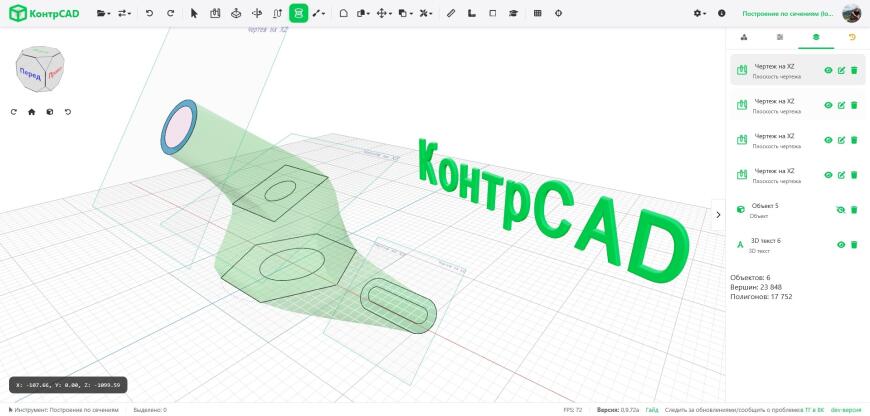The image size is (870, 416).
Task: Select the Объект 5 list row
Action: click(797, 210)
